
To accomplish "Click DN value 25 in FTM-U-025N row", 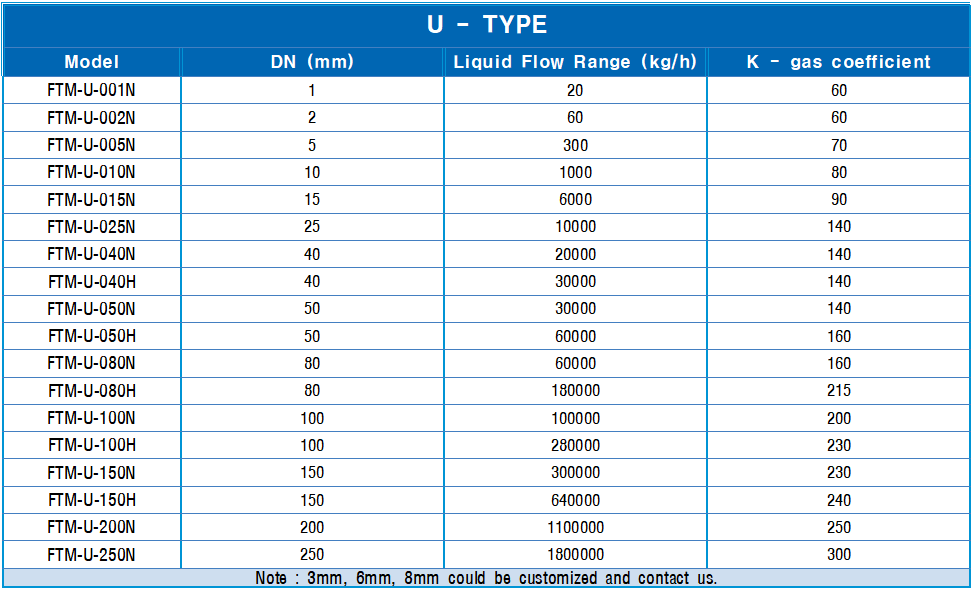I will [x=312, y=227].
